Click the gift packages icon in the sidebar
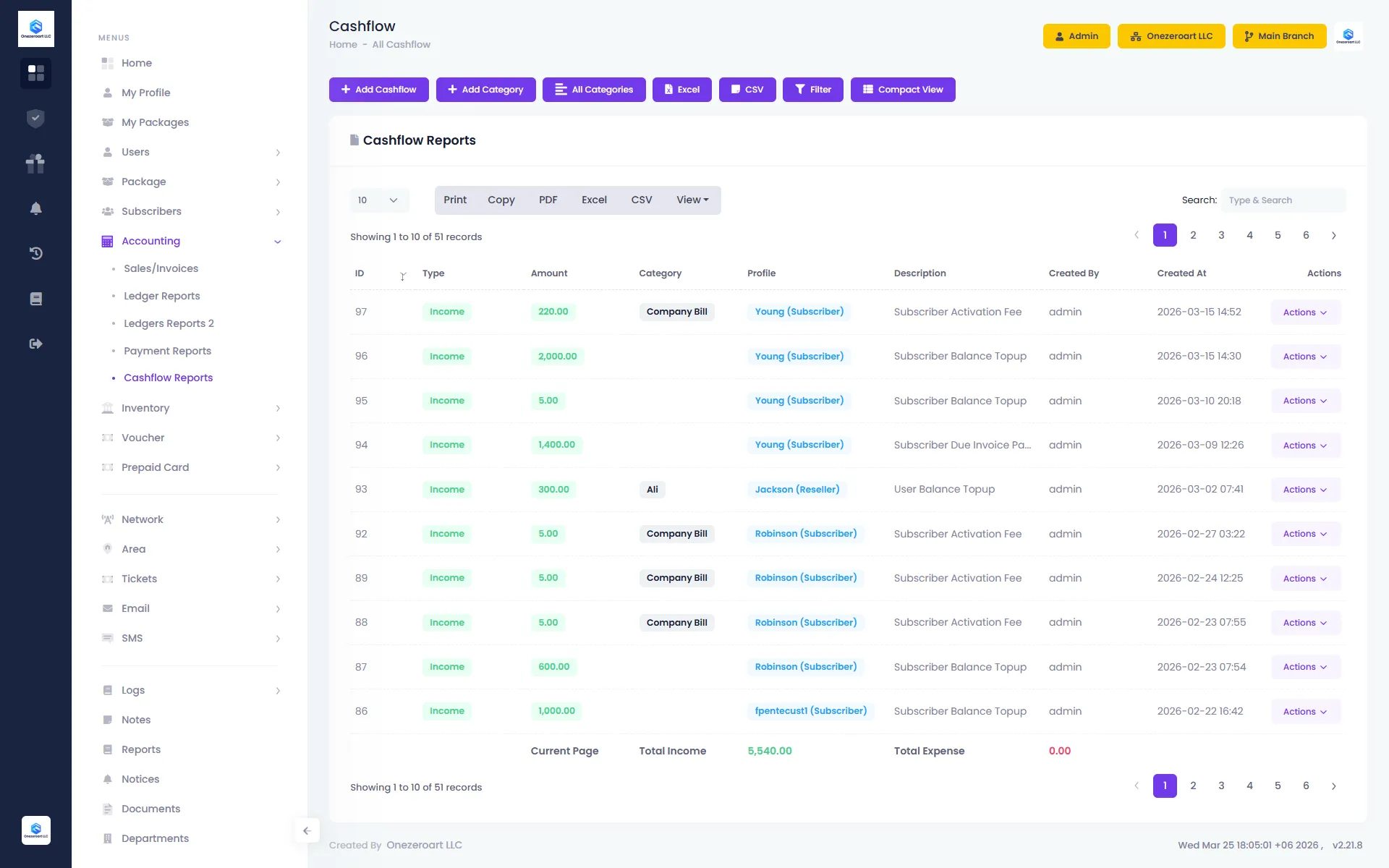This screenshot has height=868, width=1389. [35, 163]
